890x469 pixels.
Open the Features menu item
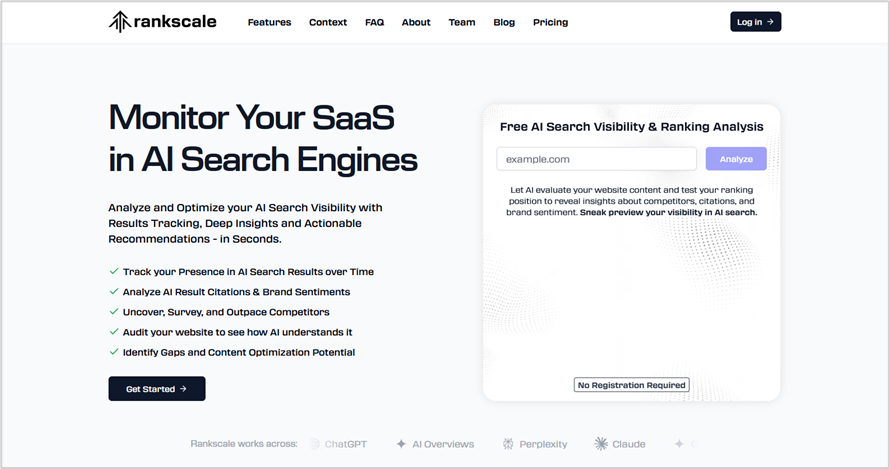(269, 22)
